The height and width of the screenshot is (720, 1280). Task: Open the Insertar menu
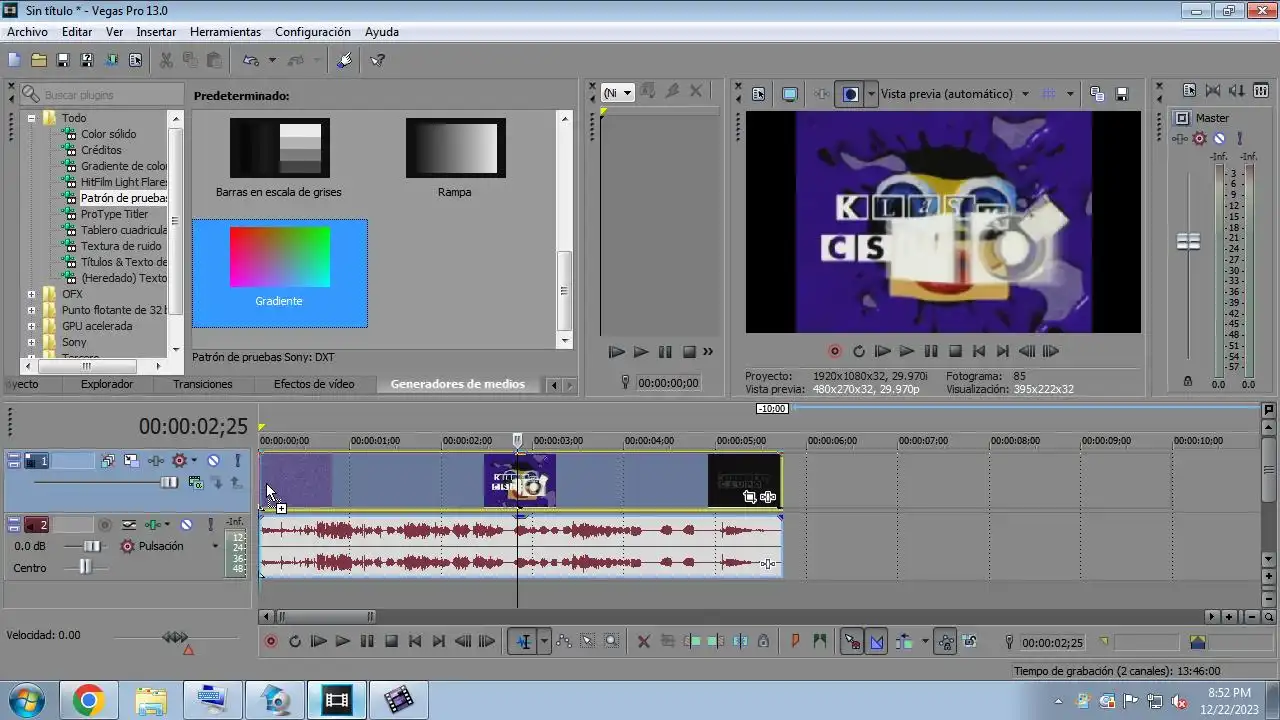156,32
